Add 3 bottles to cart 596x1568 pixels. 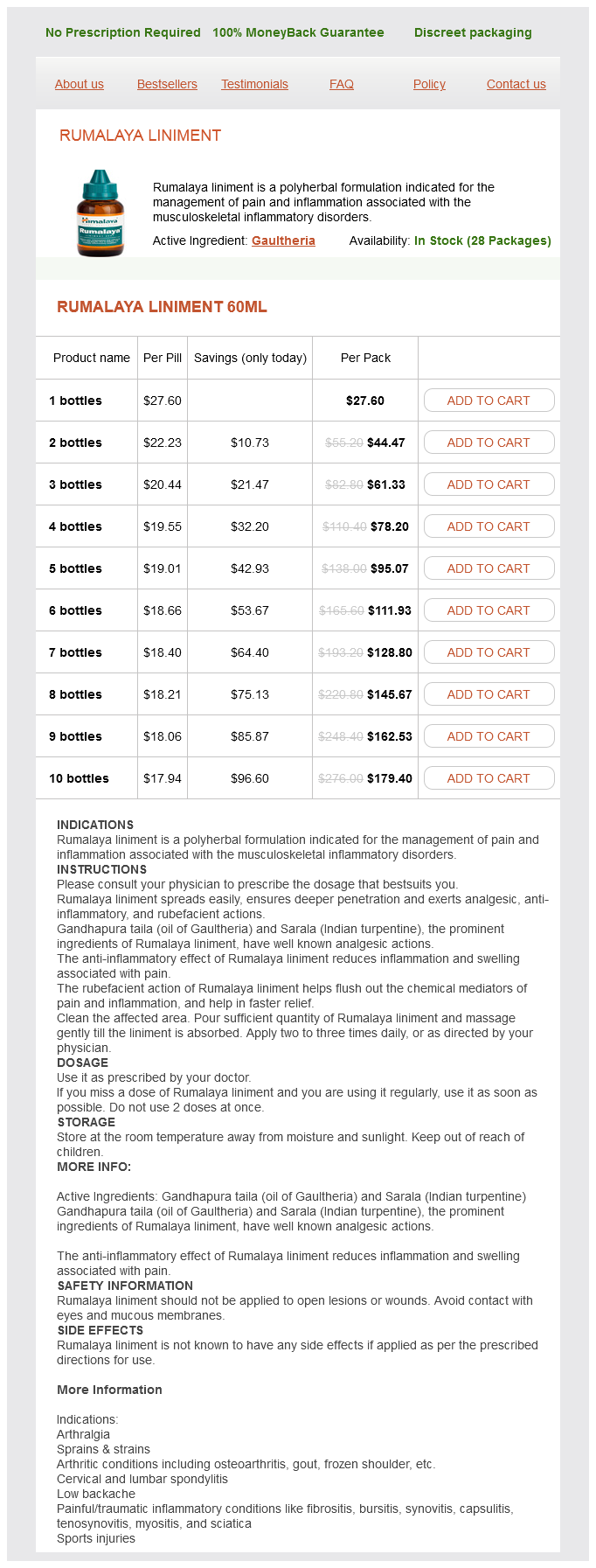[489, 484]
